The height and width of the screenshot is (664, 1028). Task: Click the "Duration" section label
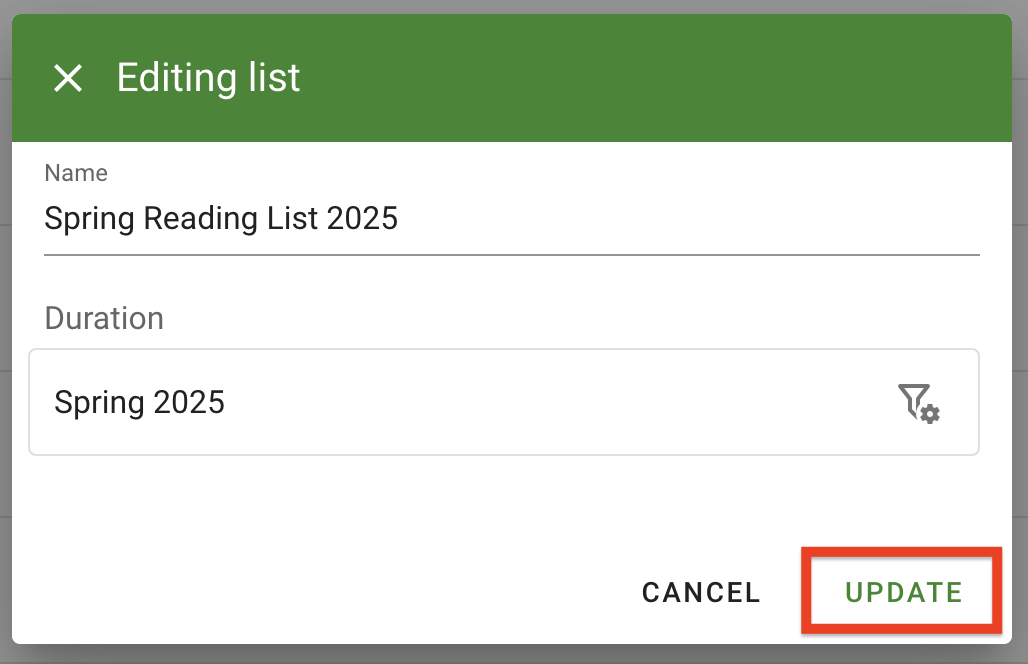[x=104, y=318]
